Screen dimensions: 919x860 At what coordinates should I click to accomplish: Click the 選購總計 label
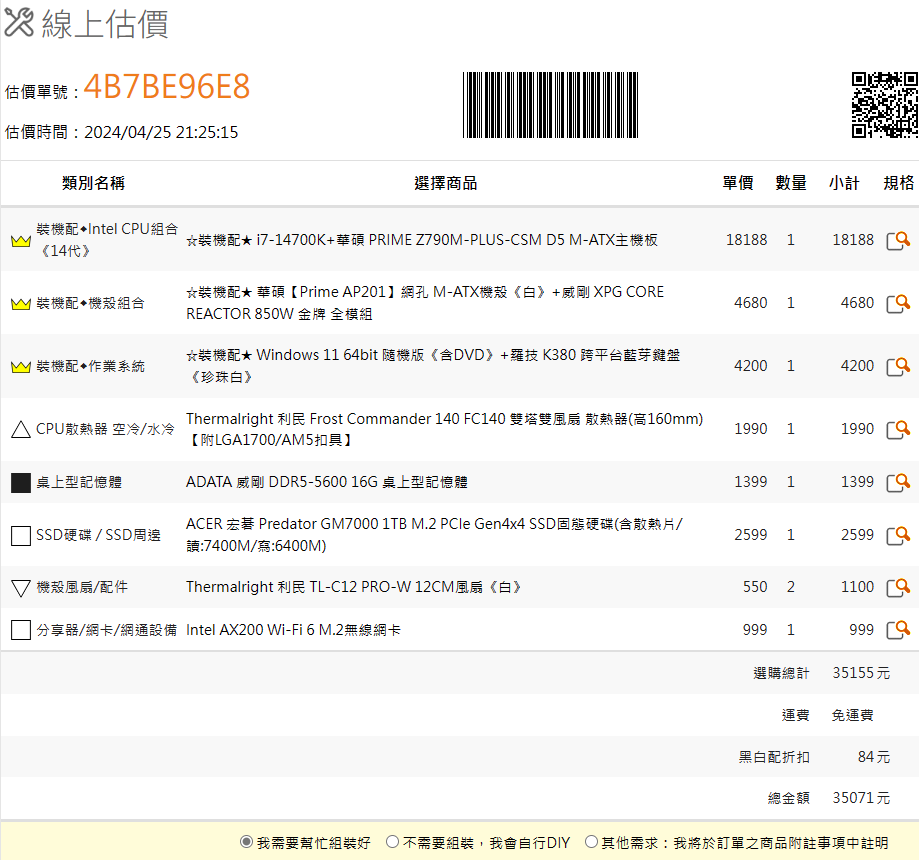pyautogui.click(x=781, y=673)
